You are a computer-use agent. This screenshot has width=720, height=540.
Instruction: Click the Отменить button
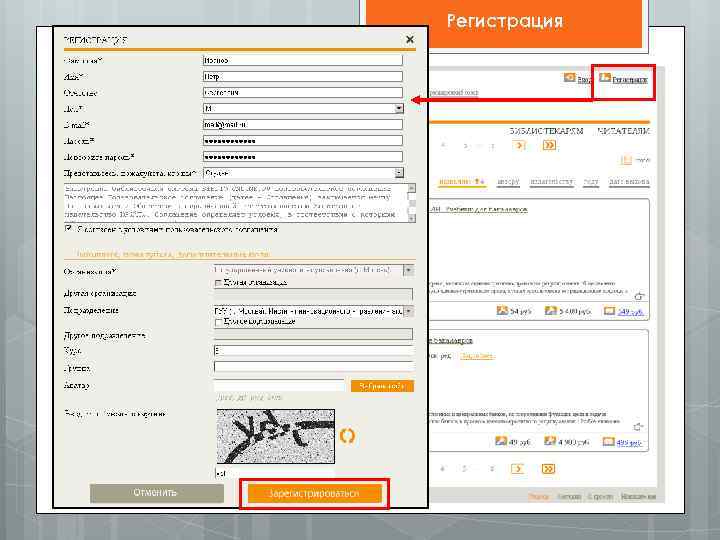157,493
